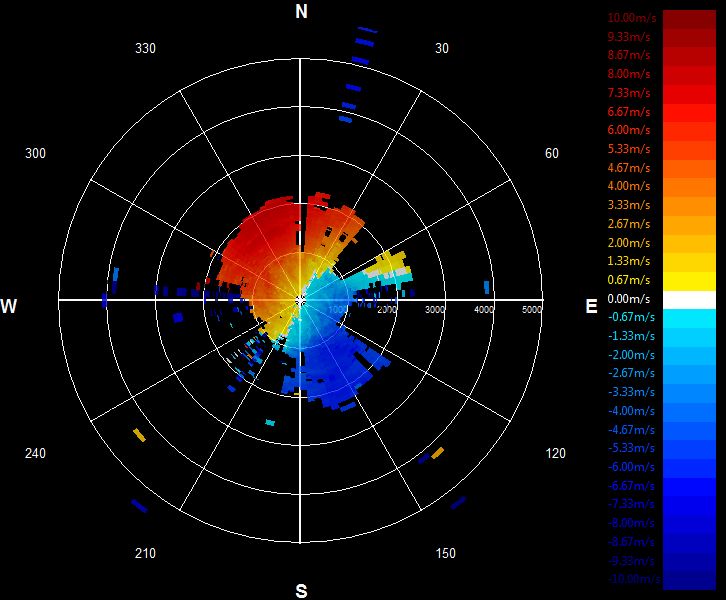Select the 150 degree azimuth label
Screen dimensions: 726x600
445,553
